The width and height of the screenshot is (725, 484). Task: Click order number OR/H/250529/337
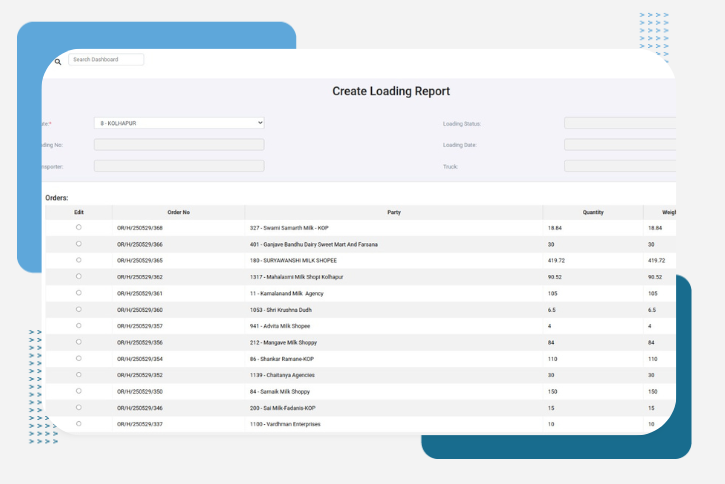coord(140,424)
